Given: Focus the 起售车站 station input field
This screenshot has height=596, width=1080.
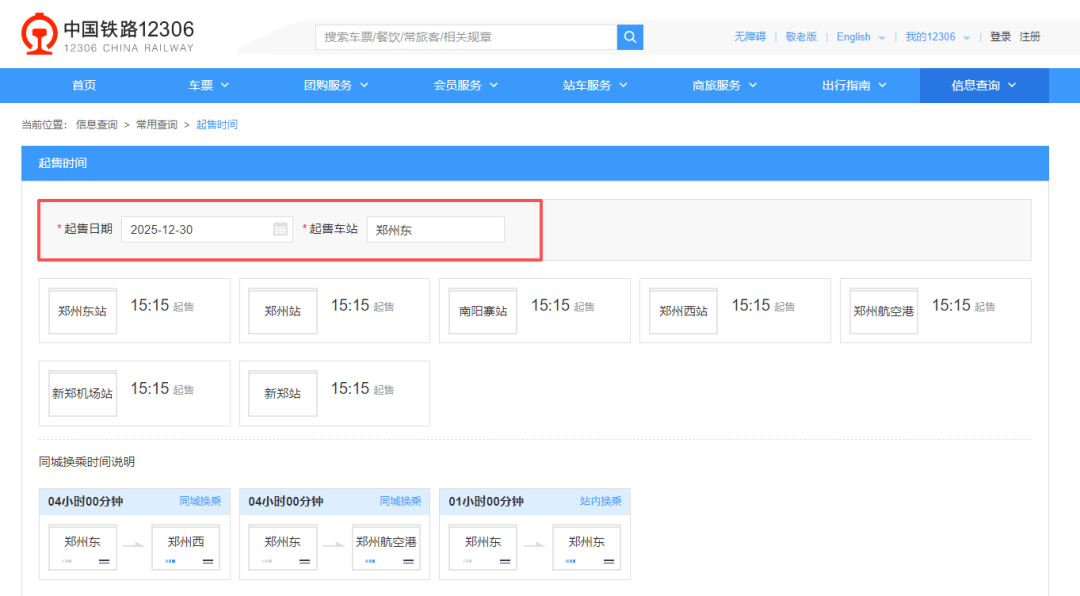Looking at the screenshot, I should point(435,229).
